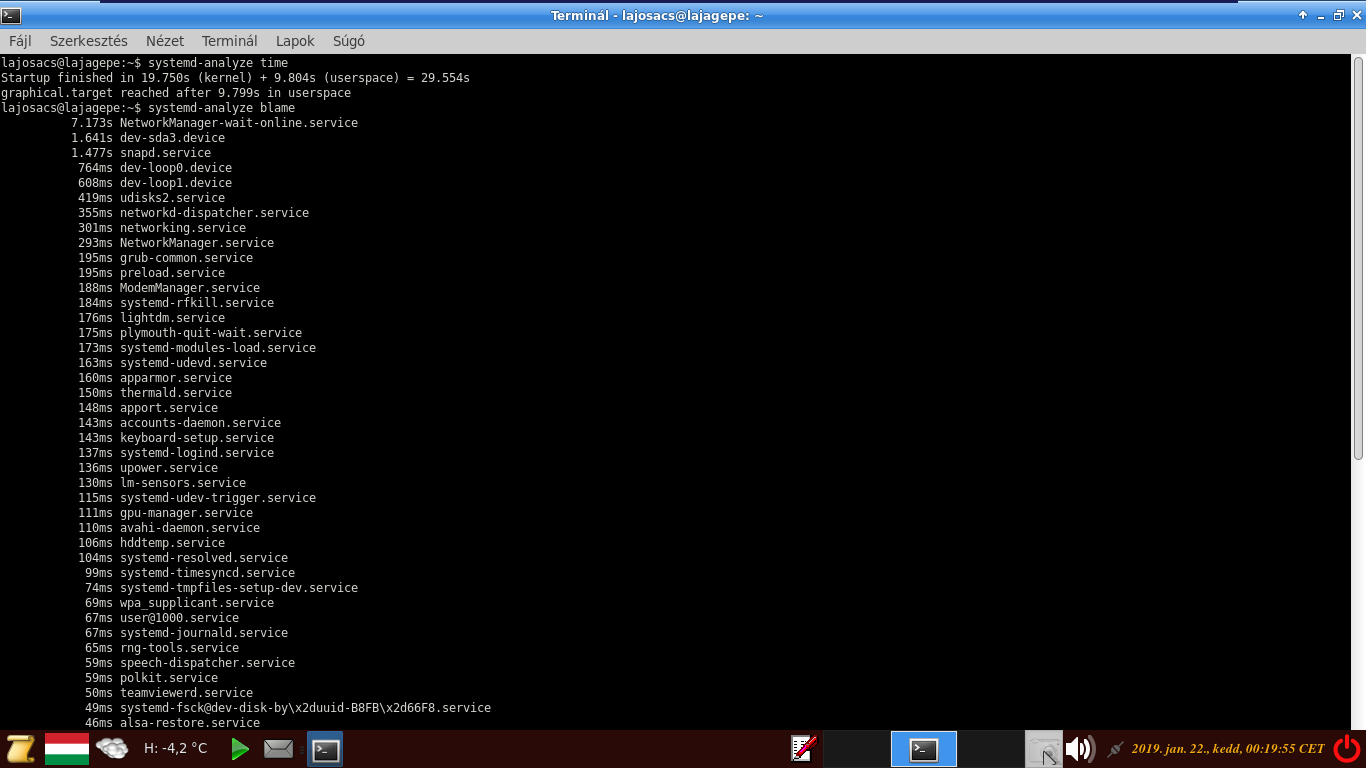The width and height of the screenshot is (1366, 768).
Task: Click the avahi-daemon.service line
Action: click(169, 528)
